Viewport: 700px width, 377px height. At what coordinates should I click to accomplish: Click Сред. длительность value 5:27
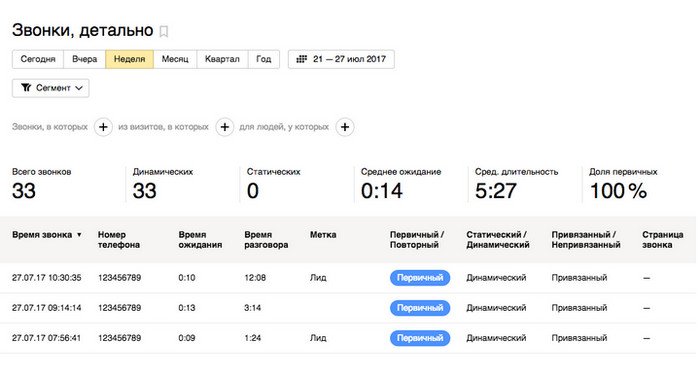[x=496, y=191]
